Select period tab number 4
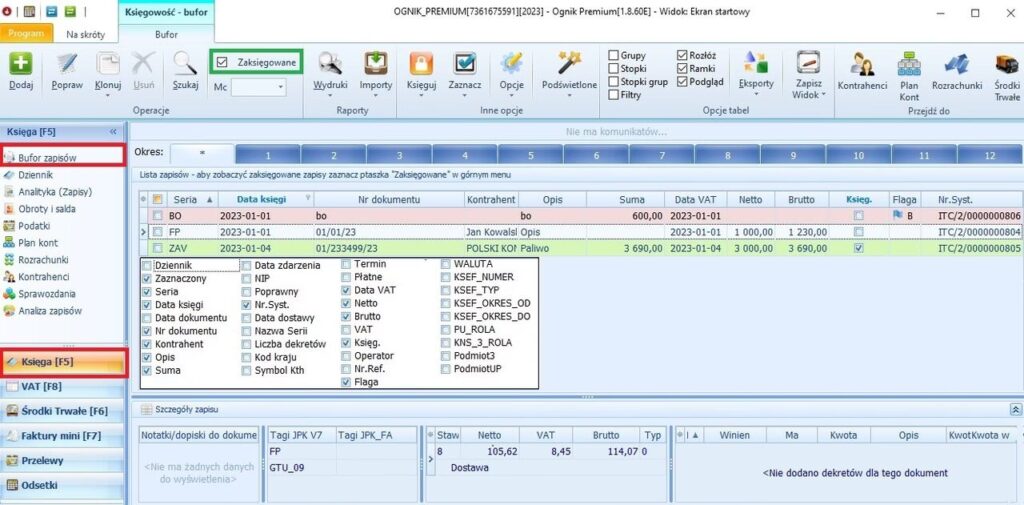This screenshot has width=1024, height=505. 464,155
